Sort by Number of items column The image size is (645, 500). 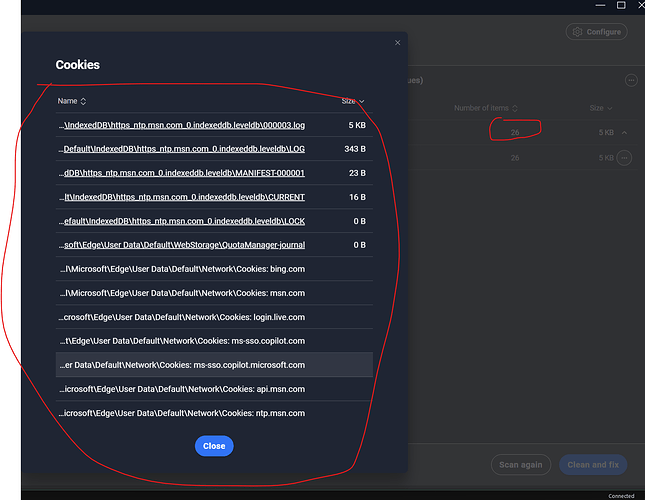(x=485, y=108)
